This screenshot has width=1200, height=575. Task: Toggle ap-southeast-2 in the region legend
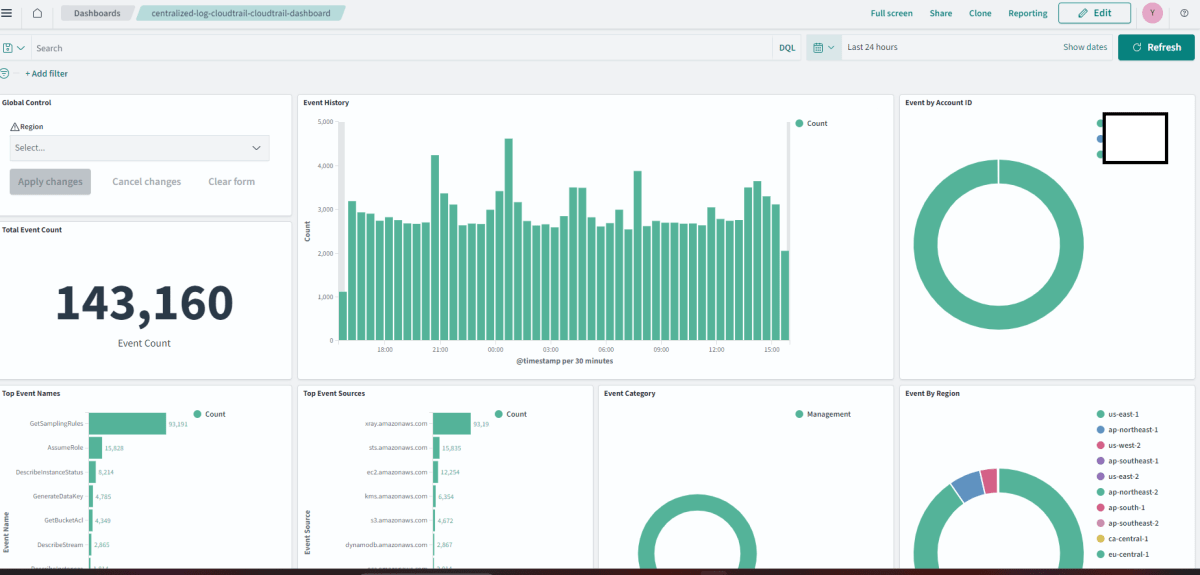coord(1127,523)
